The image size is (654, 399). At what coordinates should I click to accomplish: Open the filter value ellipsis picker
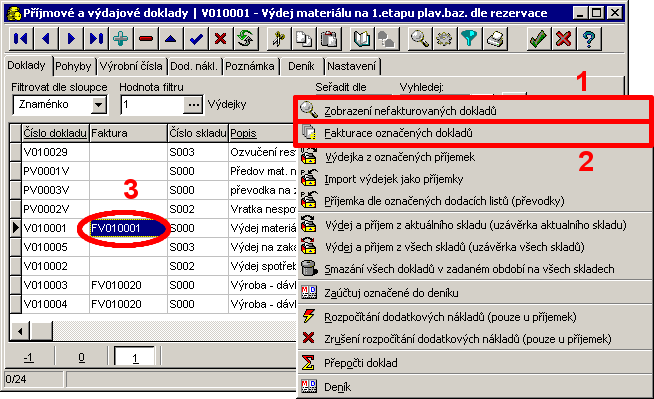click(193, 105)
